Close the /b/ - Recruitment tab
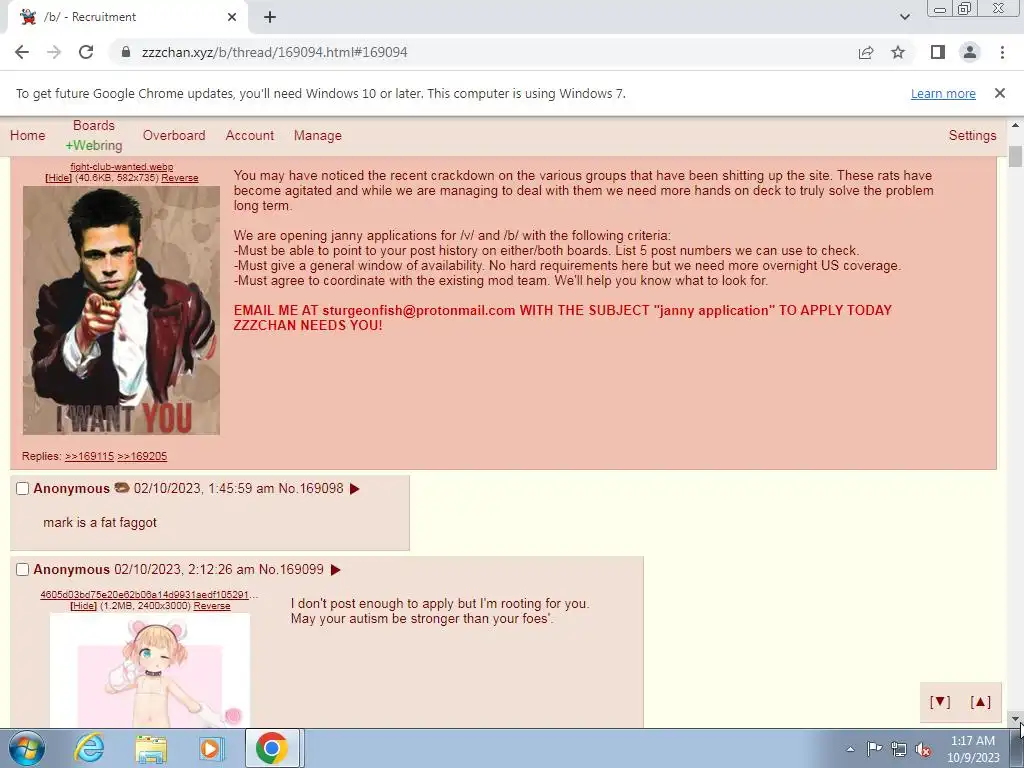This screenshot has height=768, width=1024. [x=232, y=17]
